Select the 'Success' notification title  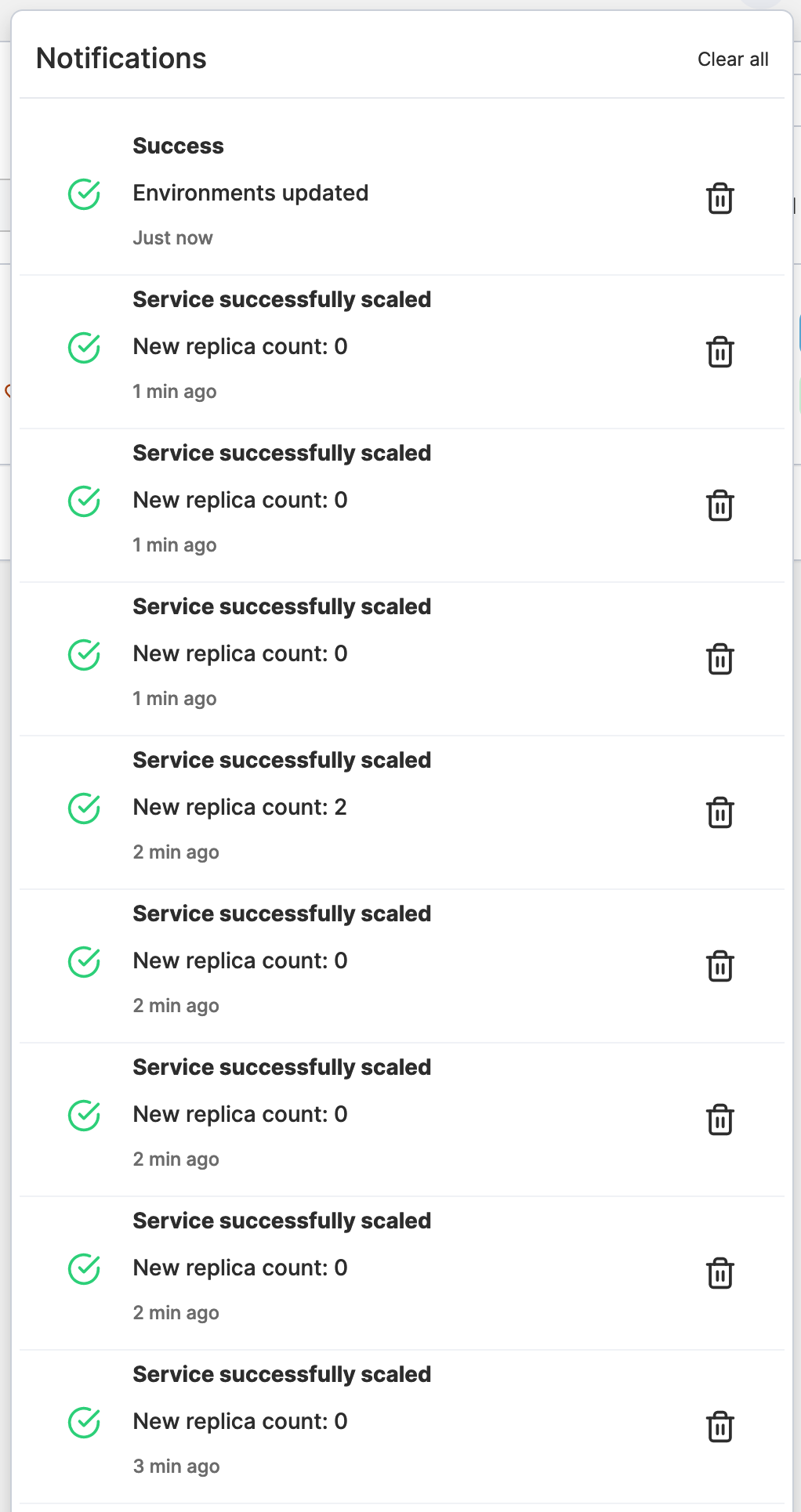coord(178,146)
